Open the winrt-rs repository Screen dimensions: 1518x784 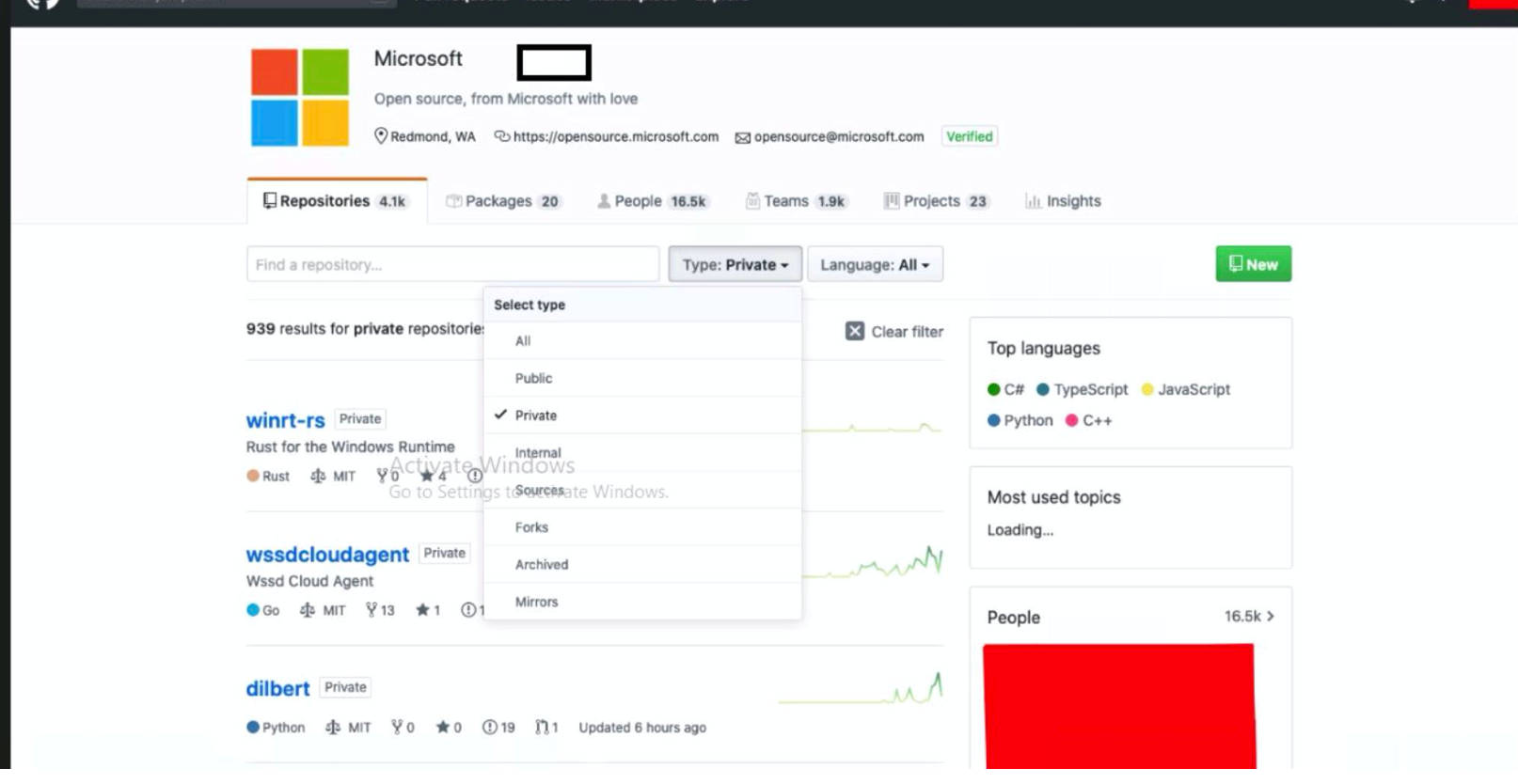click(x=286, y=420)
